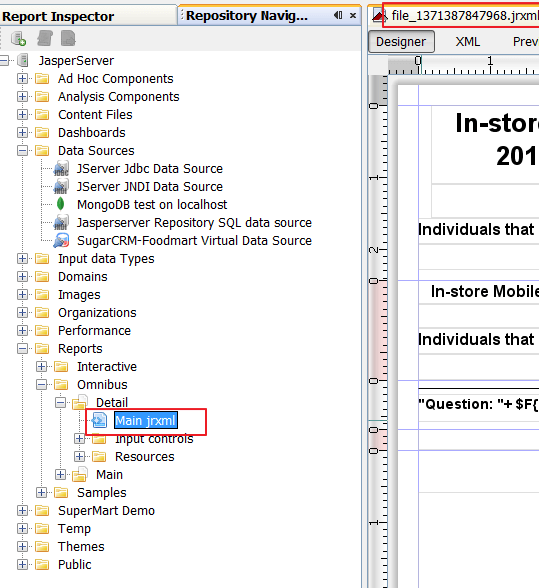Select the SuperMart Demo folder

107,511
